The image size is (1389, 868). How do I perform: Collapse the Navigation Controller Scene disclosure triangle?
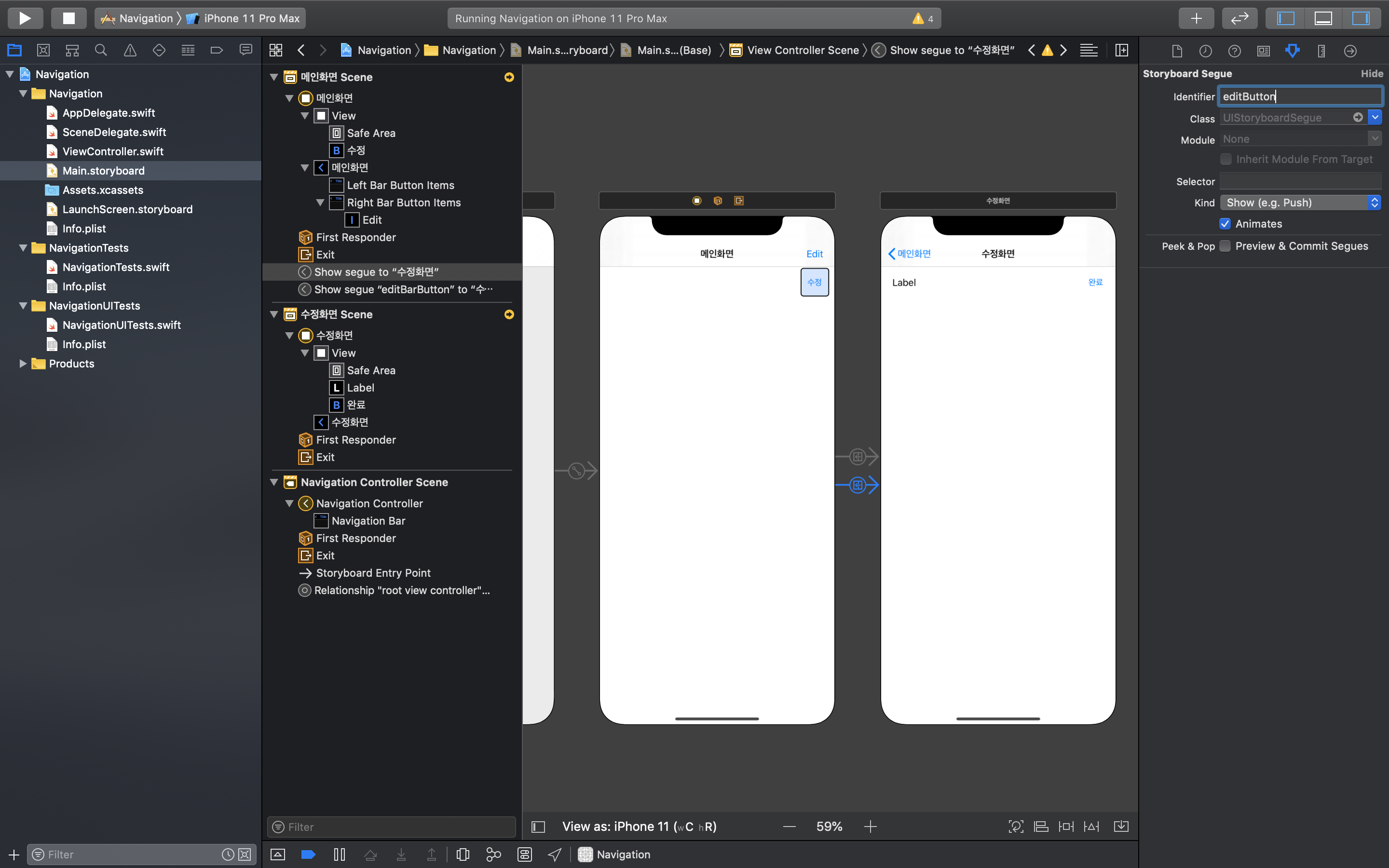click(x=274, y=482)
